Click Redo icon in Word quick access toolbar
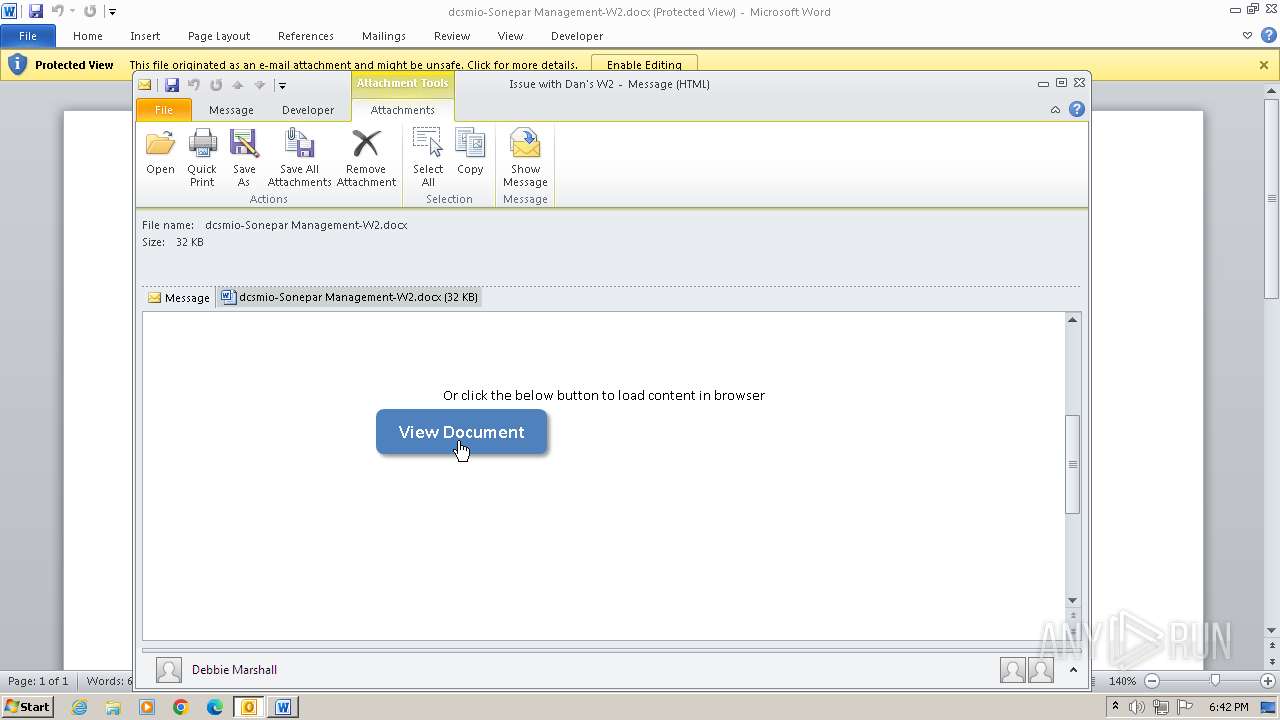 pyautogui.click(x=90, y=11)
